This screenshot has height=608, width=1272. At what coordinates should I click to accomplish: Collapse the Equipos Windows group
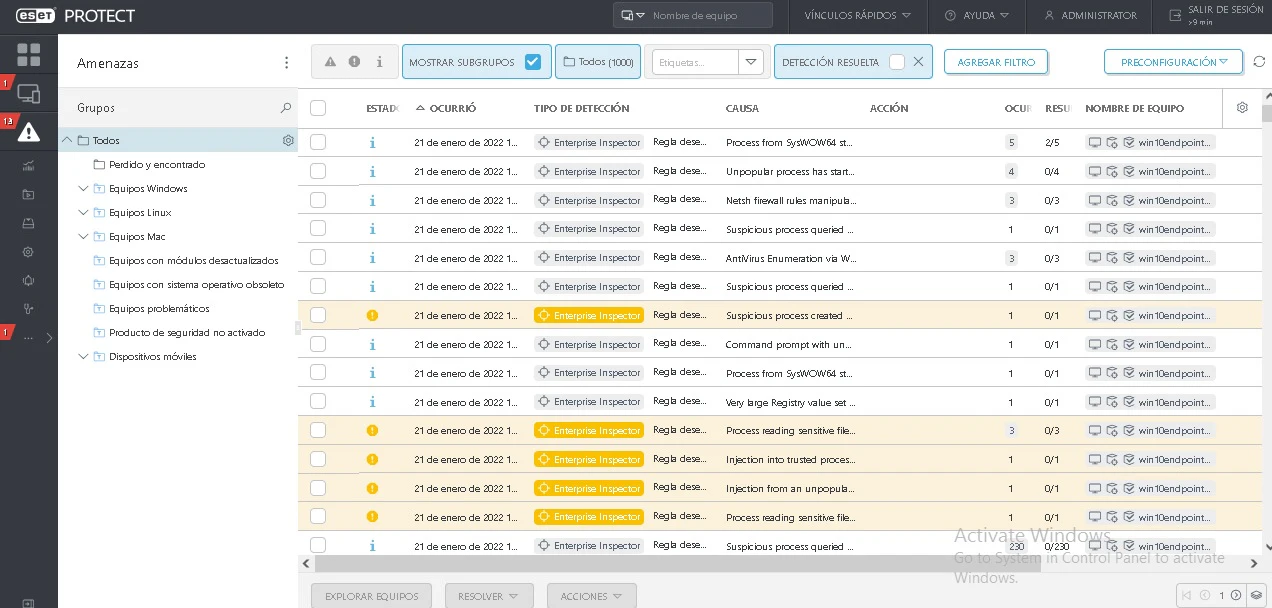(x=84, y=188)
